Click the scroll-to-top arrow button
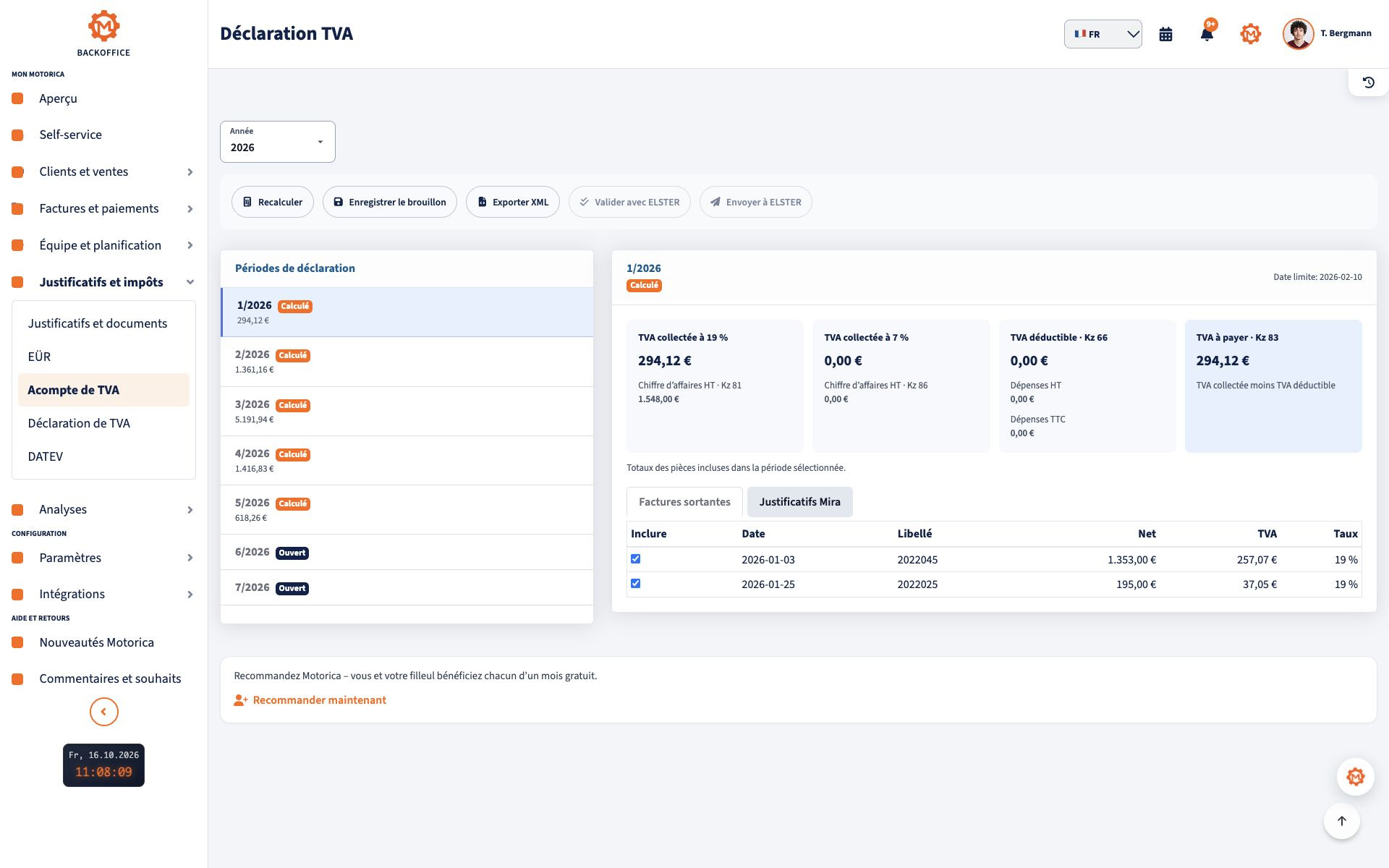The height and width of the screenshot is (868, 1389). (x=1341, y=821)
